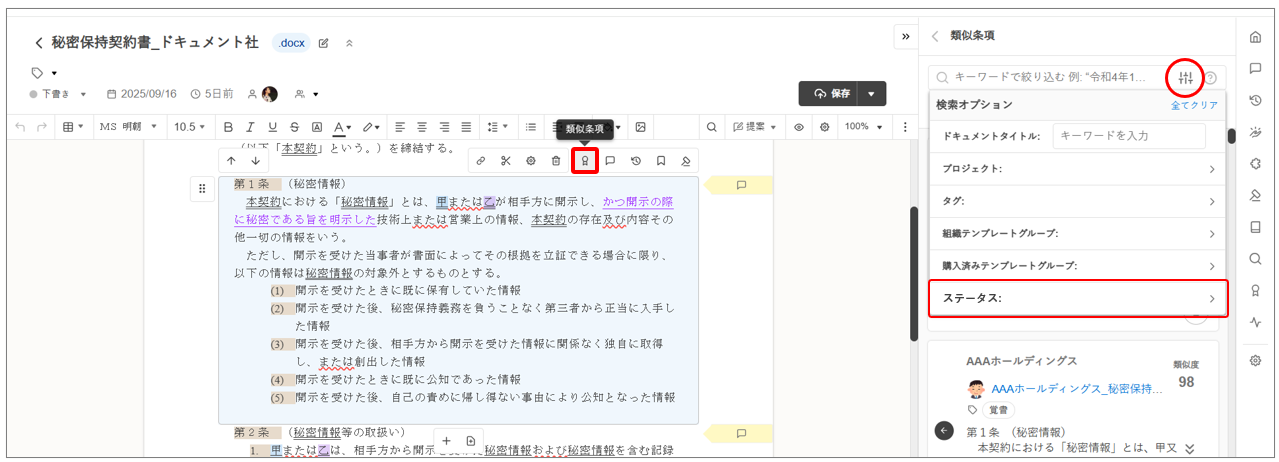Click the scissors cut icon in clause toolbar
Viewport: 1279px width, 462px height.
pos(506,160)
